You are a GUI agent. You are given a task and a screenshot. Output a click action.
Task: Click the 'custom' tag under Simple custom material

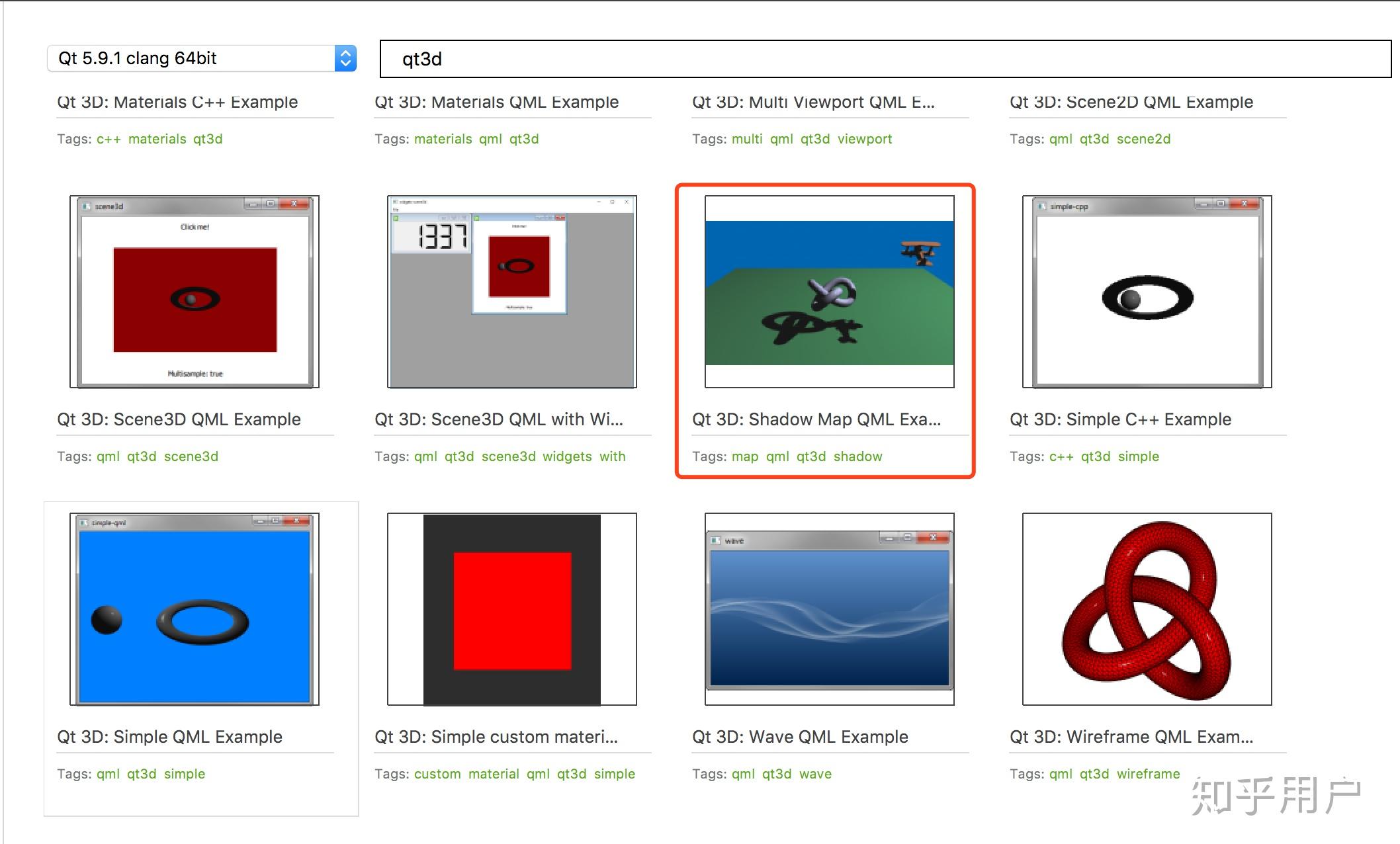(x=437, y=774)
